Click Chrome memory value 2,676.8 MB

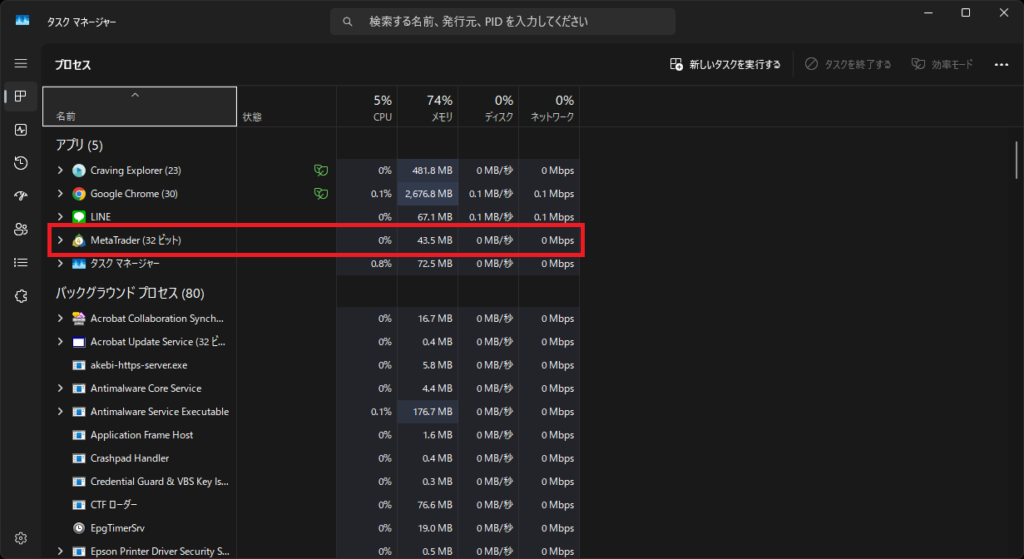(x=428, y=194)
